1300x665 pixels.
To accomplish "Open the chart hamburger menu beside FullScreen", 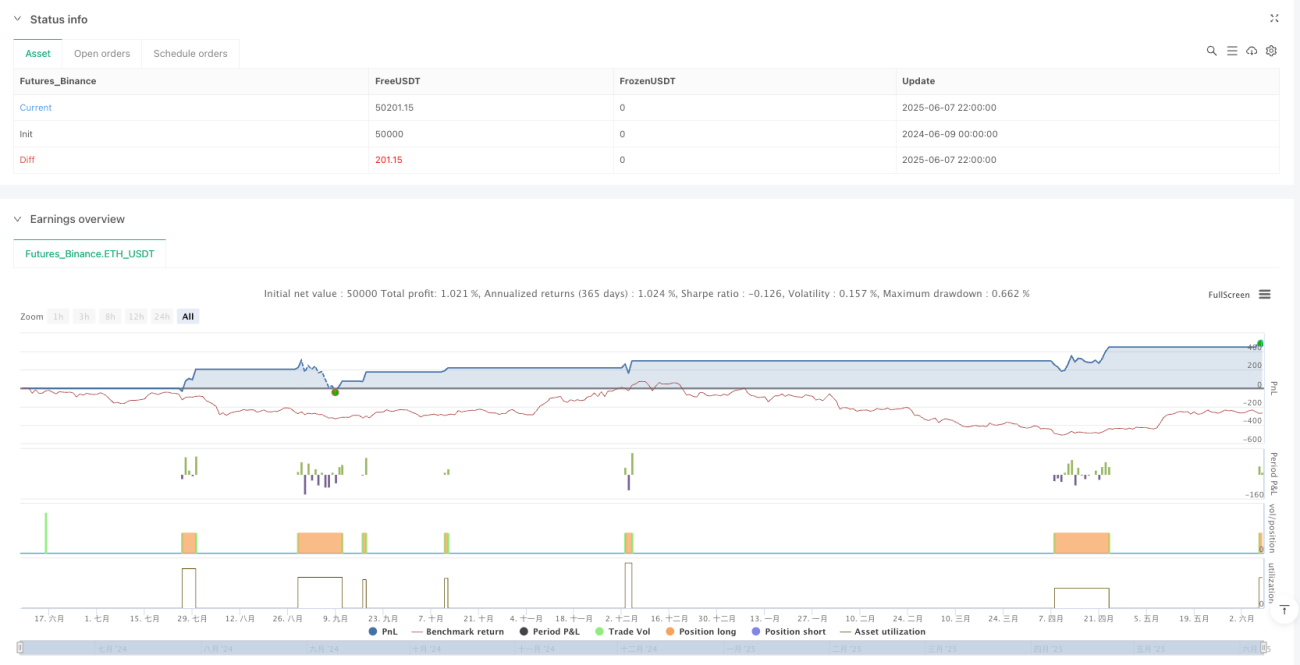I will click(x=1264, y=295).
